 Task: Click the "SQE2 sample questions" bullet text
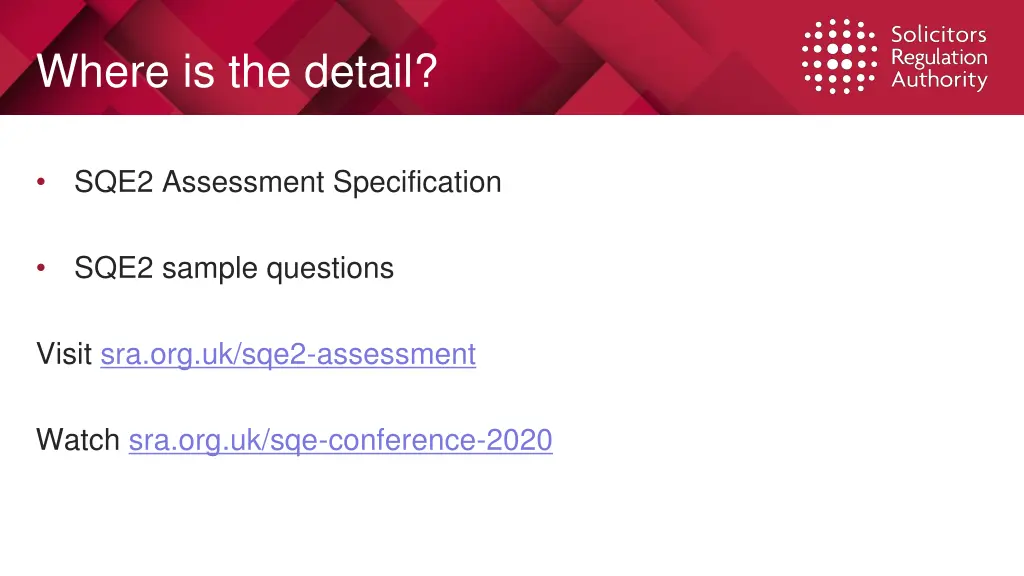[x=234, y=268]
